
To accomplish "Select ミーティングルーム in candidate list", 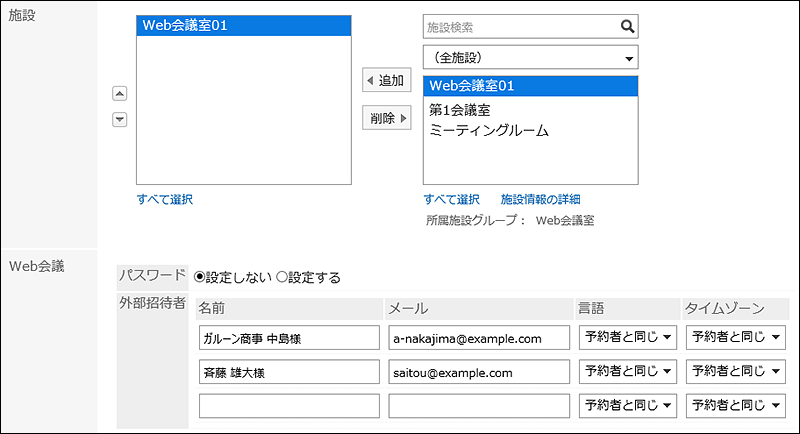I will (x=531, y=131).
